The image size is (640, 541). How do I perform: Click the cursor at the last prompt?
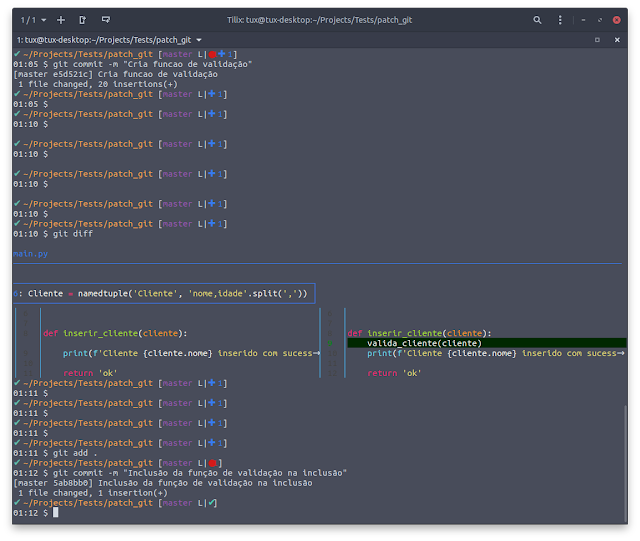point(56,512)
